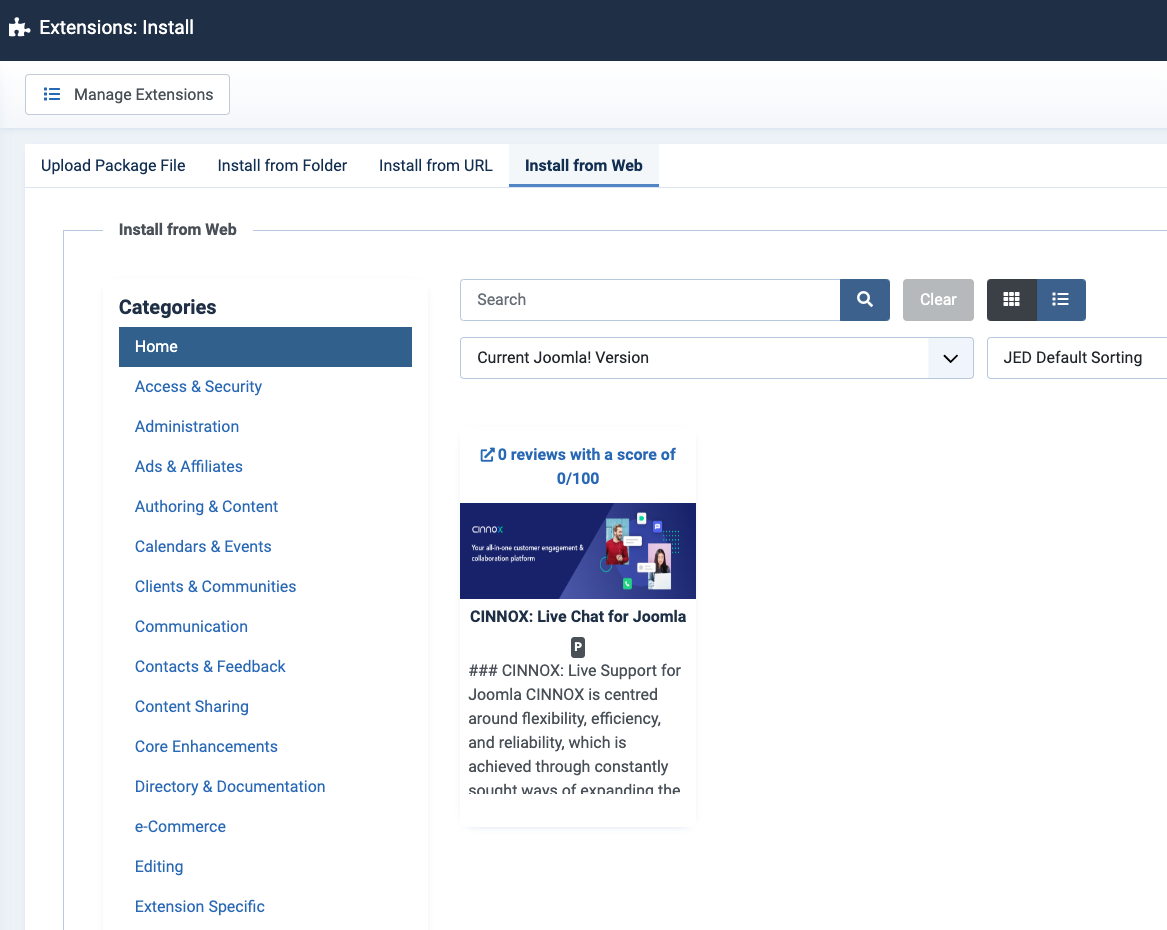Open the Communication category

pyautogui.click(x=191, y=627)
